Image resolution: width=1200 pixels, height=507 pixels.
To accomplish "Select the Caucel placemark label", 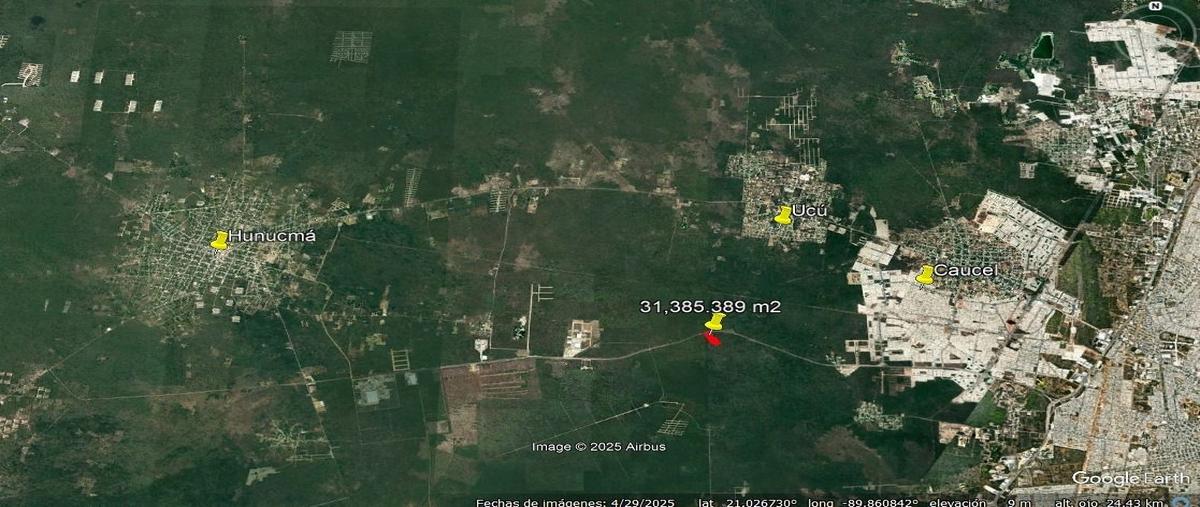I will [967, 271].
